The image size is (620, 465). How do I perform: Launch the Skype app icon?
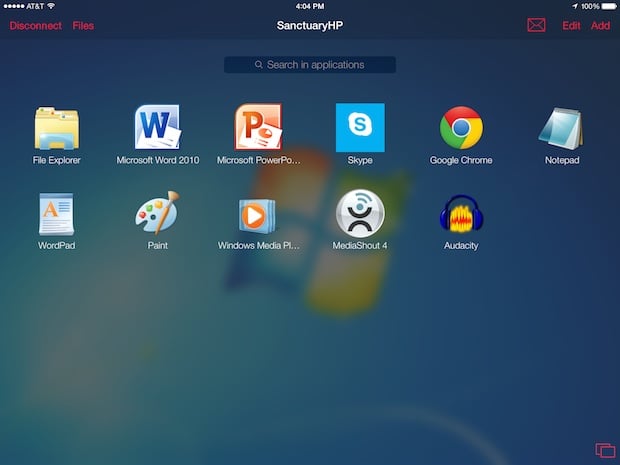tap(360, 127)
